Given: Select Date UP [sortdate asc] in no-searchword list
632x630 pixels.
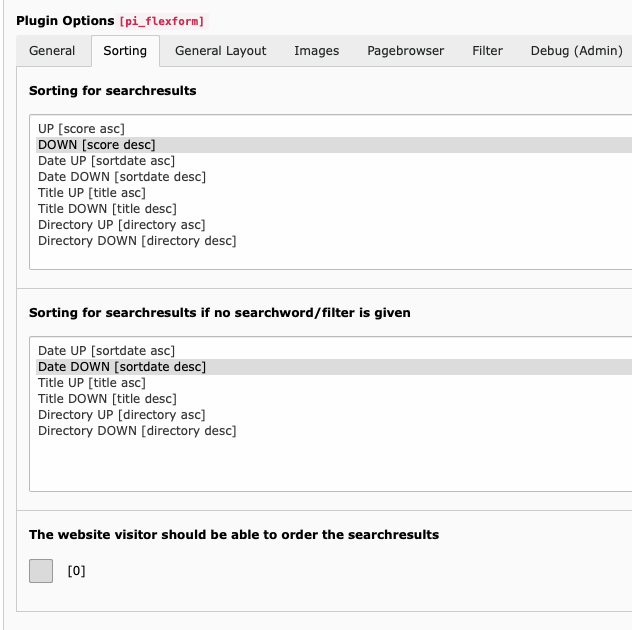Looking at the screenshot, I should (x=106, y=351).
